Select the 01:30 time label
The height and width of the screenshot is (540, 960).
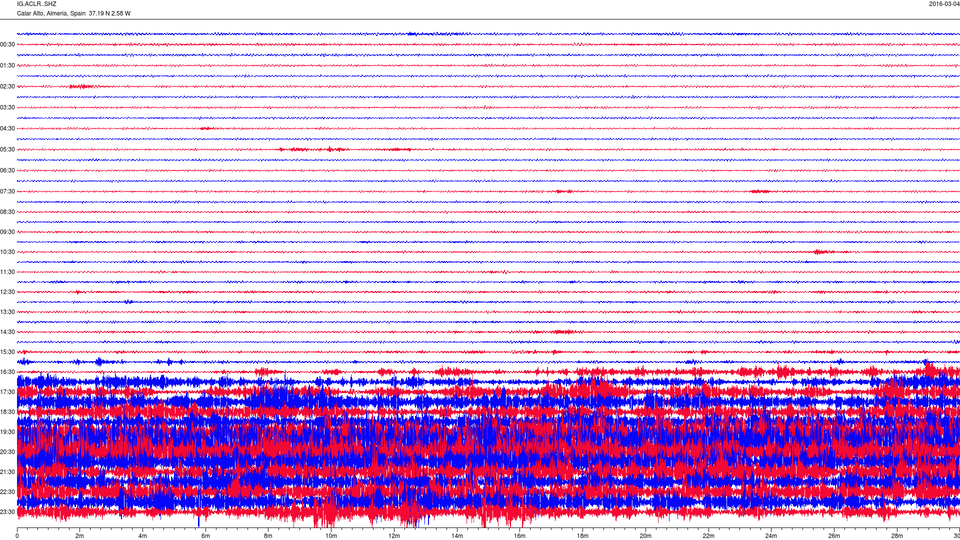[x=7, y=66]
